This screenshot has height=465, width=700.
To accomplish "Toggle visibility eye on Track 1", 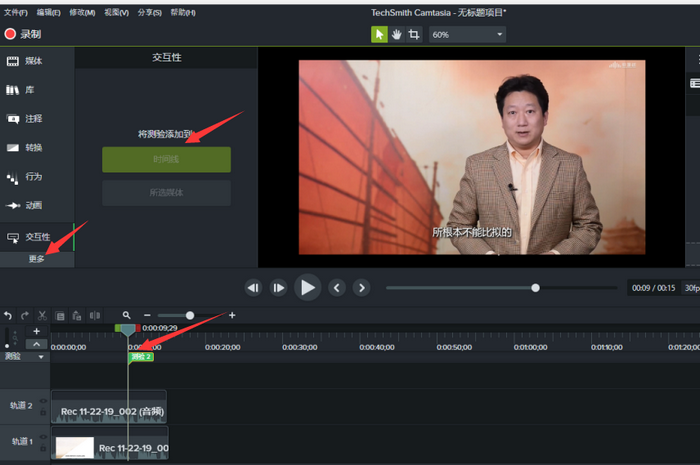I will [43, 437].
